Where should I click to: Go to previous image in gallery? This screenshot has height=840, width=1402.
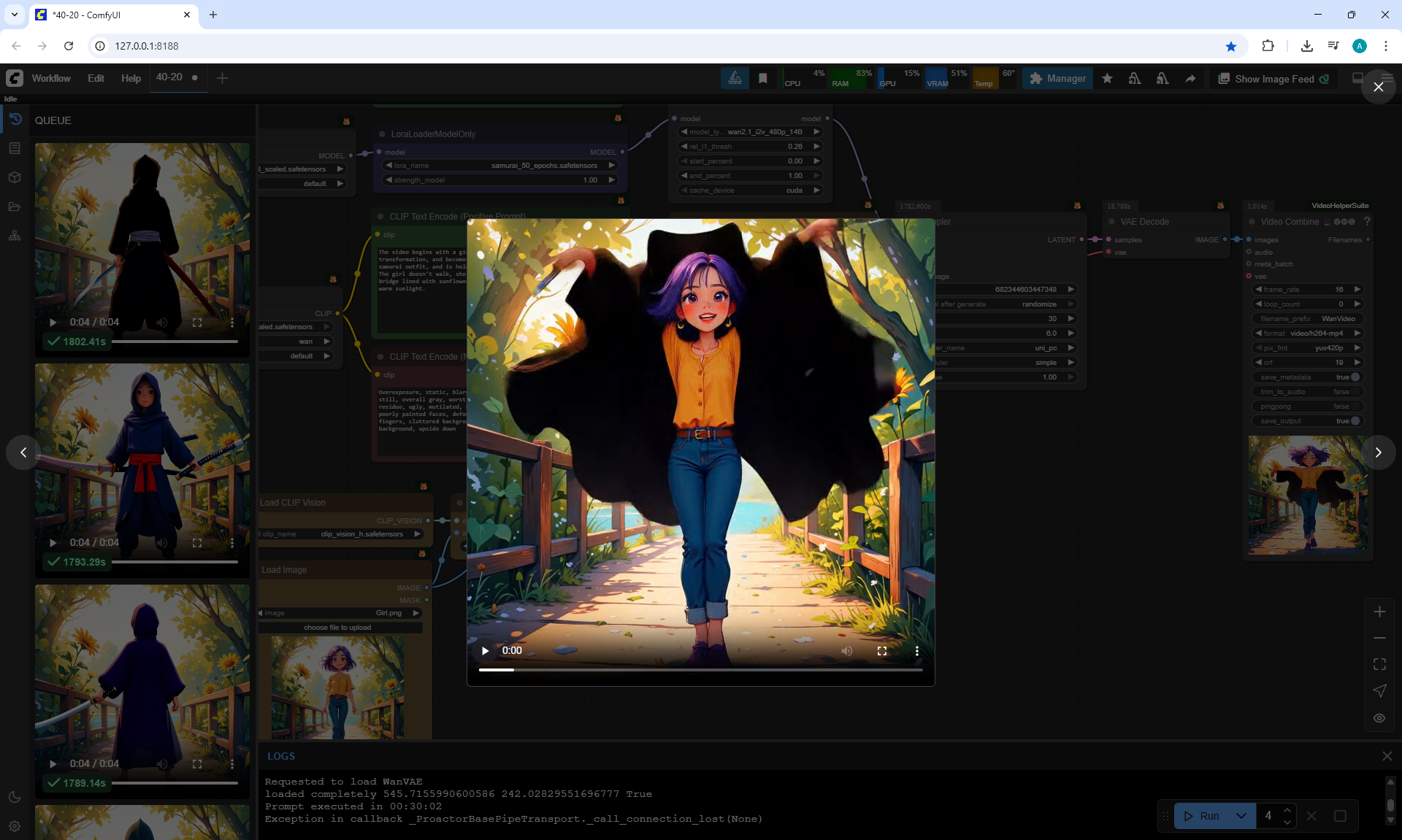23,452
